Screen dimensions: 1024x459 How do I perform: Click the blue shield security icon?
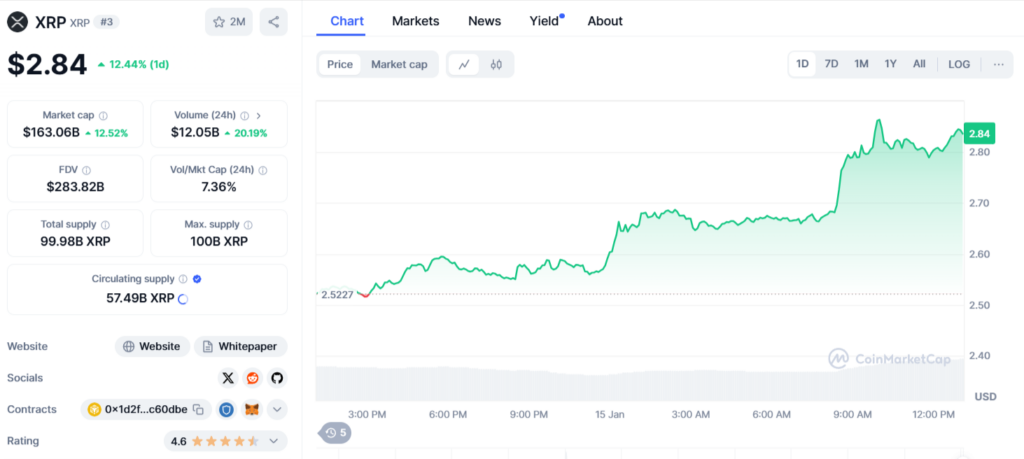tap(226, 409)
